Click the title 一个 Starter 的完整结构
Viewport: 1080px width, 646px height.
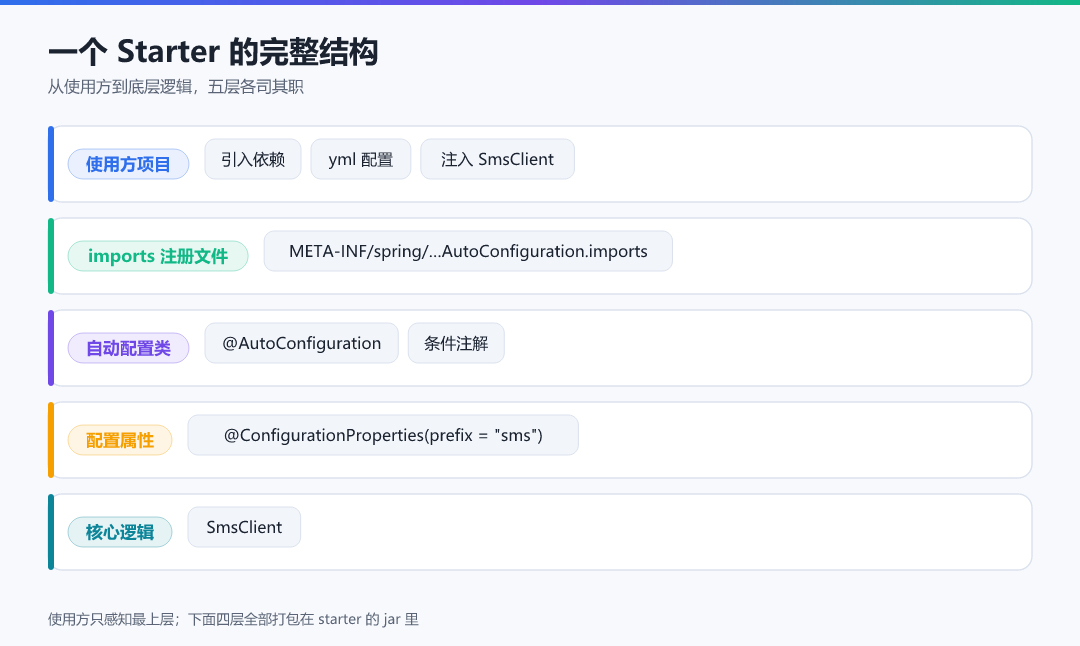213,52
